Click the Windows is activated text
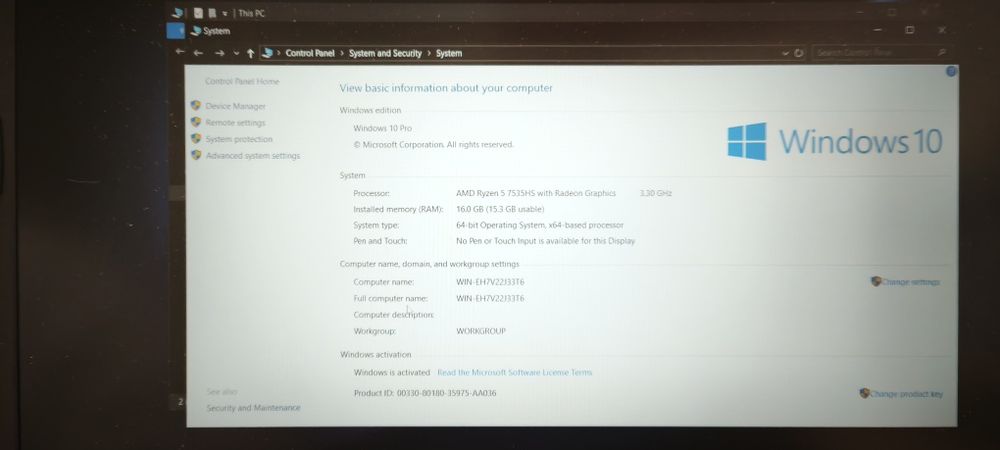The image size is (1000, 450). (392, 372)
